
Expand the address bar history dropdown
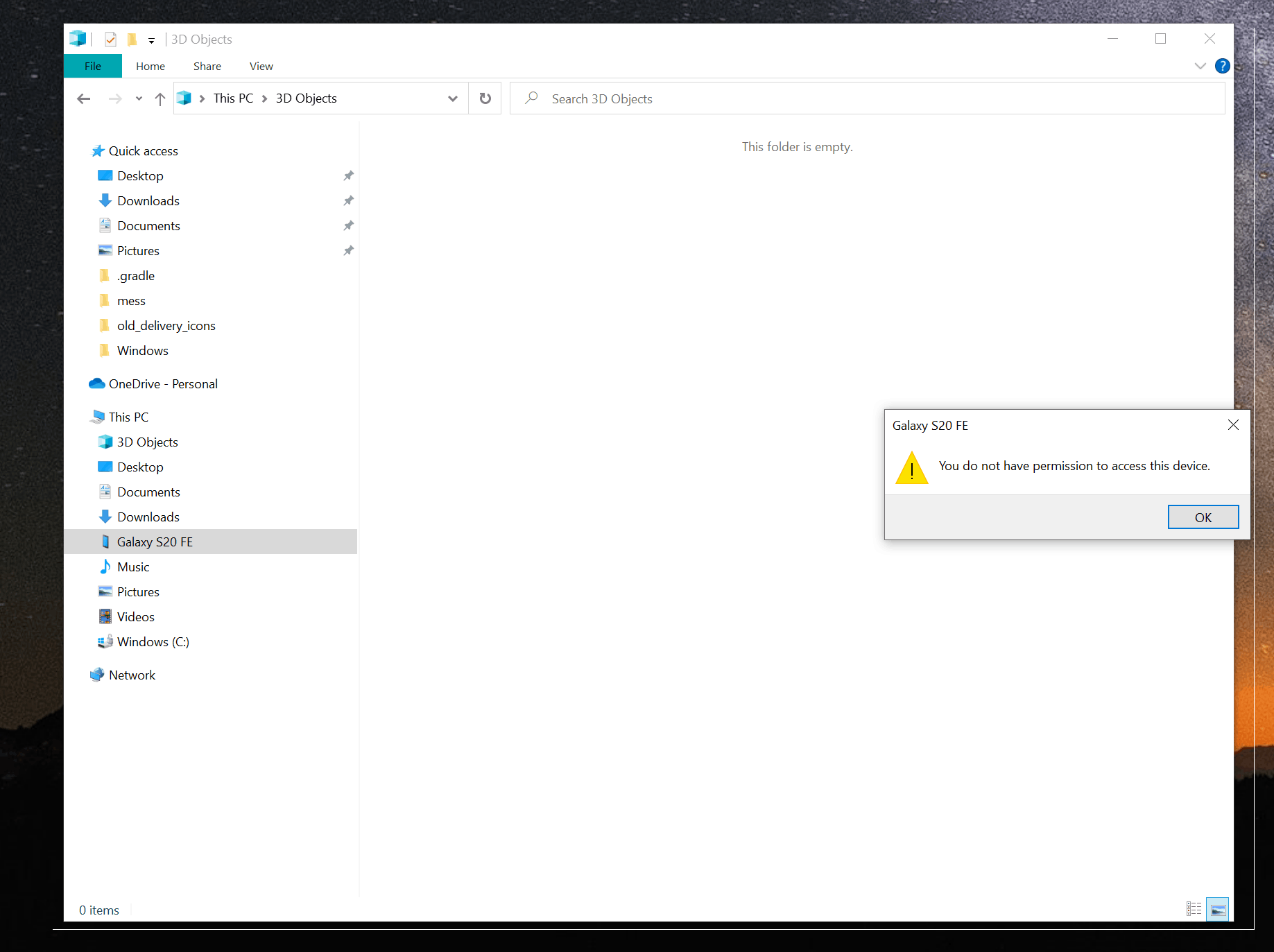pos(453,98)
